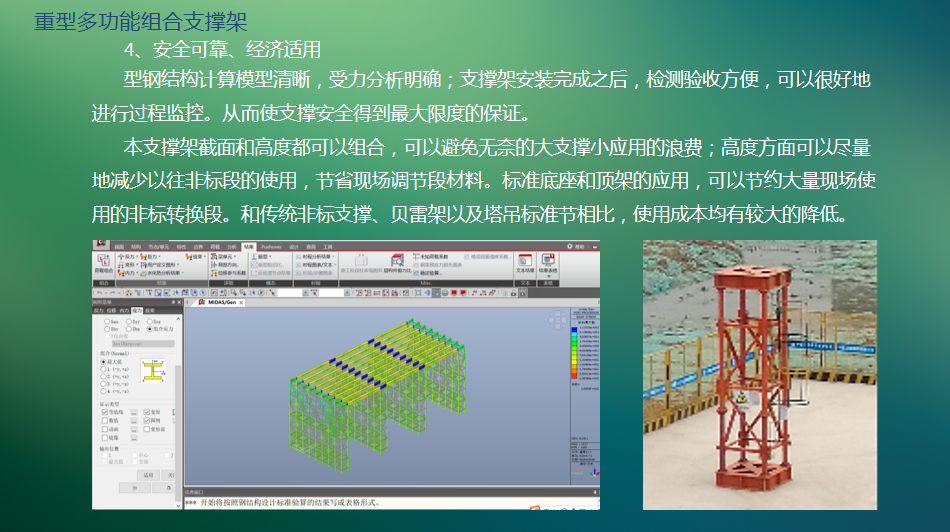Open the 视图 ribbon tab
This screenshot has height=532, width=950.
pyautogui.click(x=119, y=247)
